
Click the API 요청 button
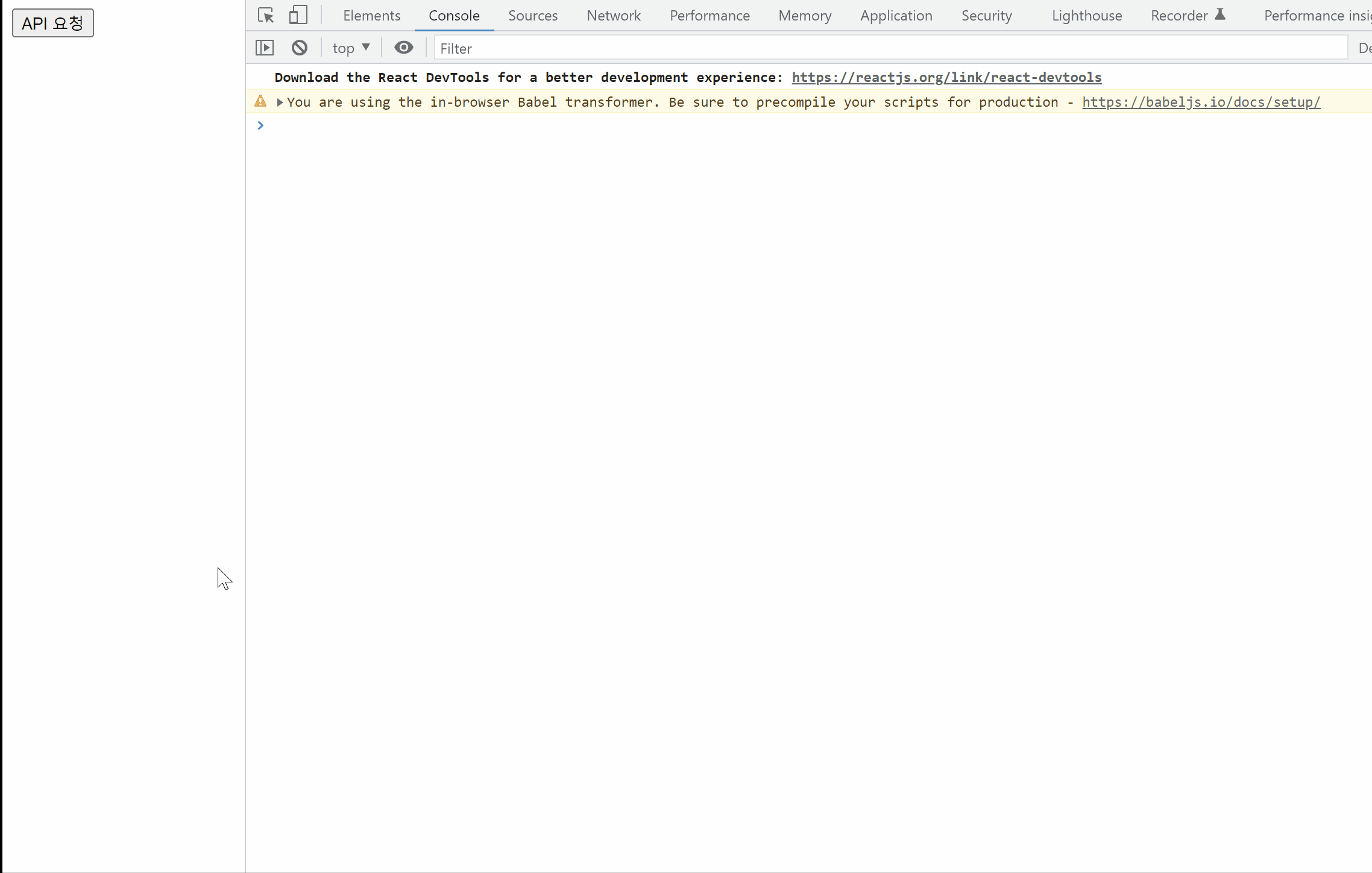[53, 23]
